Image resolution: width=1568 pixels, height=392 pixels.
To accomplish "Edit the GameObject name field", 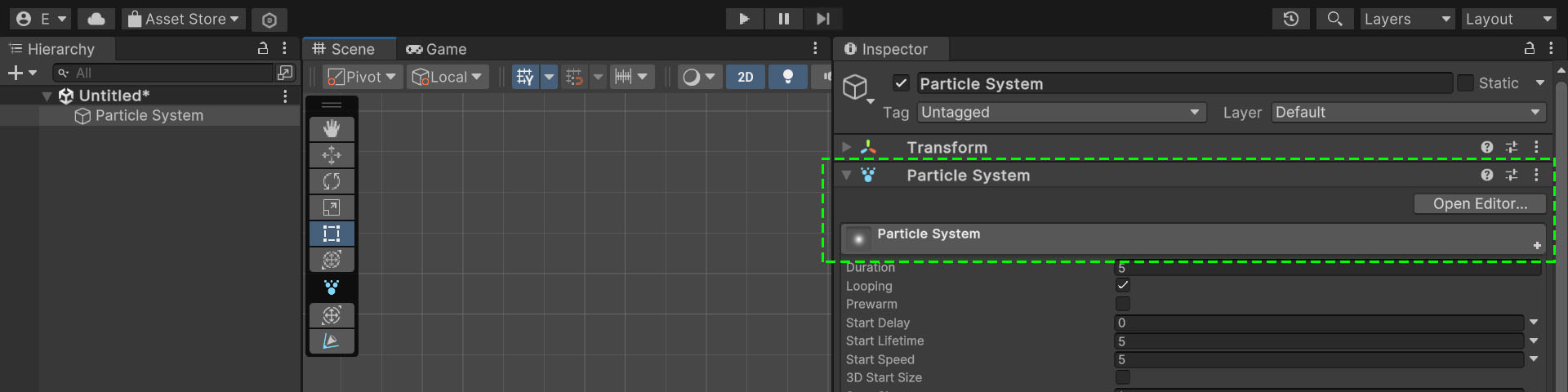I will coord(1184,83).
